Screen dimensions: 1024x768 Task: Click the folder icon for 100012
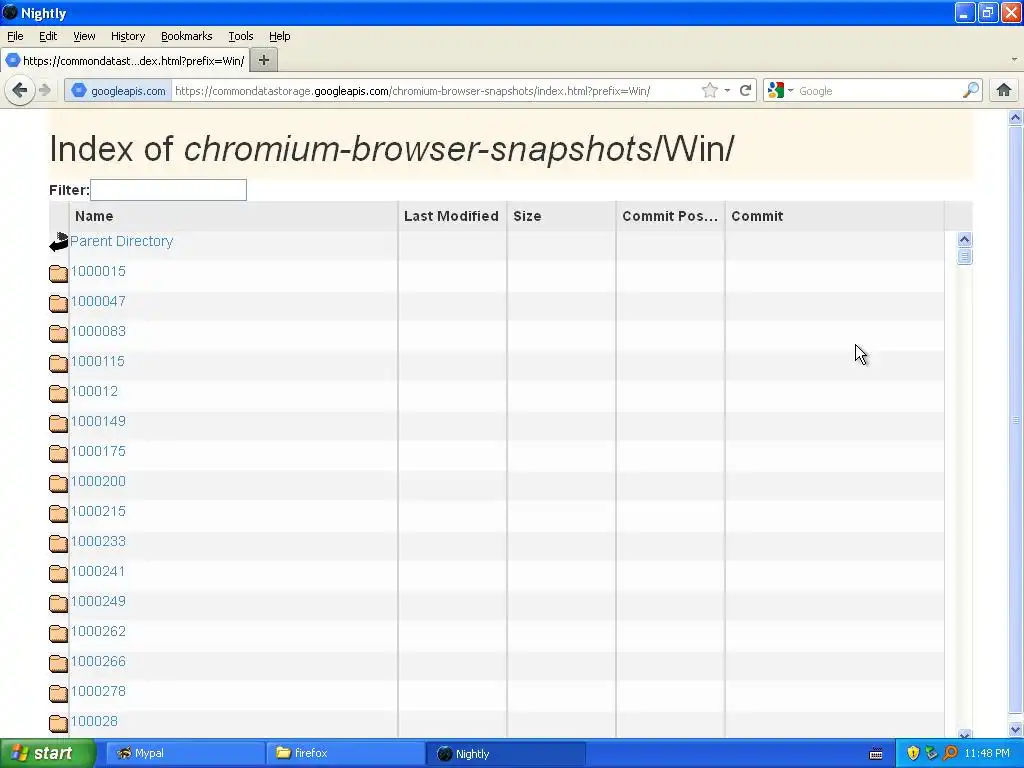click(x=58, y=392)
